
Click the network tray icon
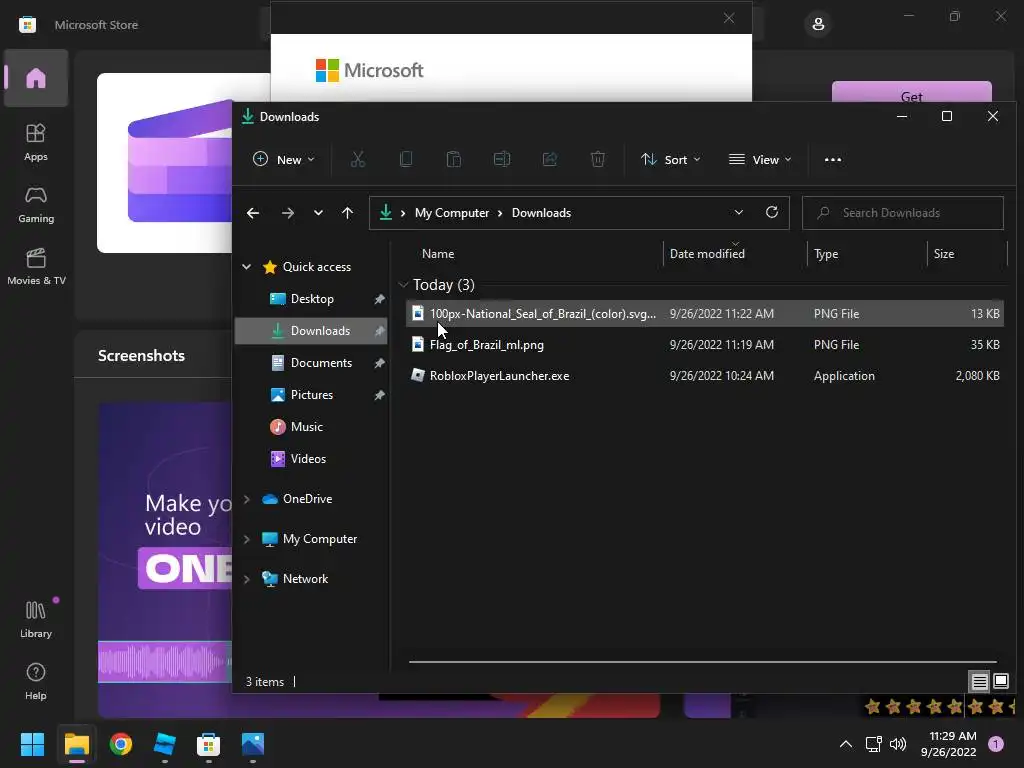[874, 744]
